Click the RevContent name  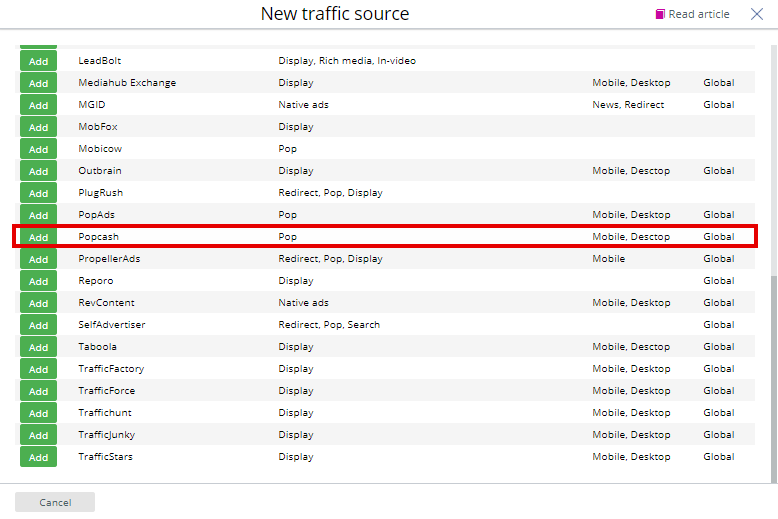point(106,302)
